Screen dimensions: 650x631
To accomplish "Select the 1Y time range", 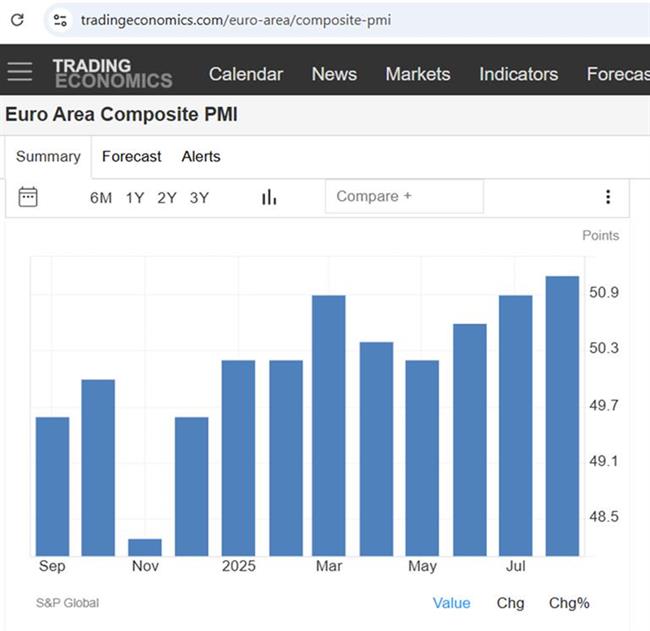I will 135,198.
